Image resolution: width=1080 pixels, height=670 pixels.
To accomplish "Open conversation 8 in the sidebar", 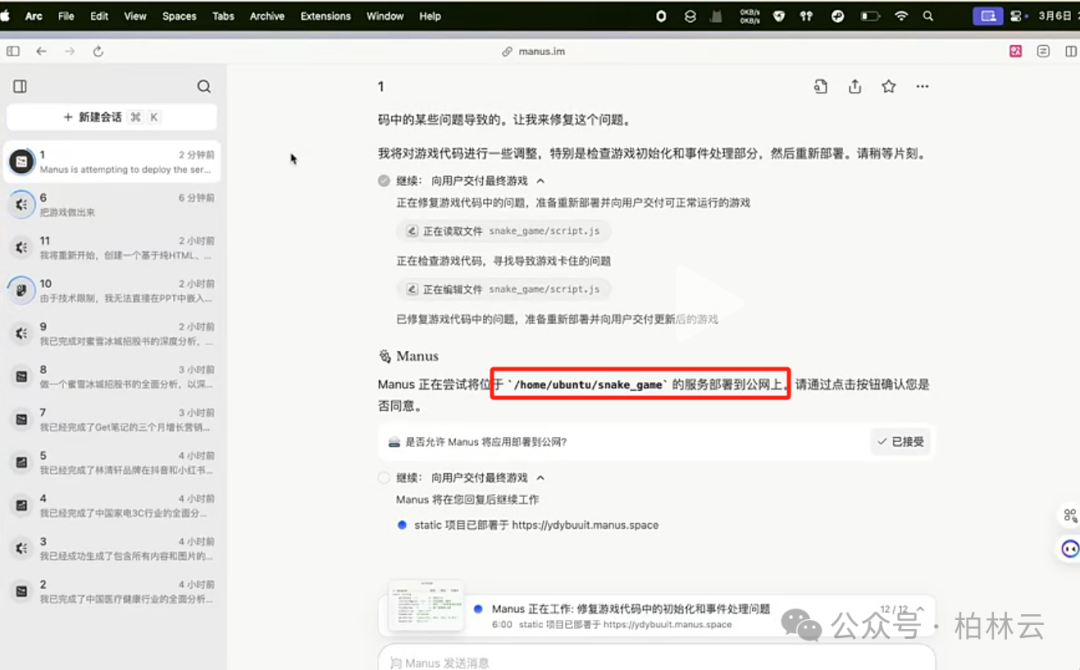I will (112, 376).
